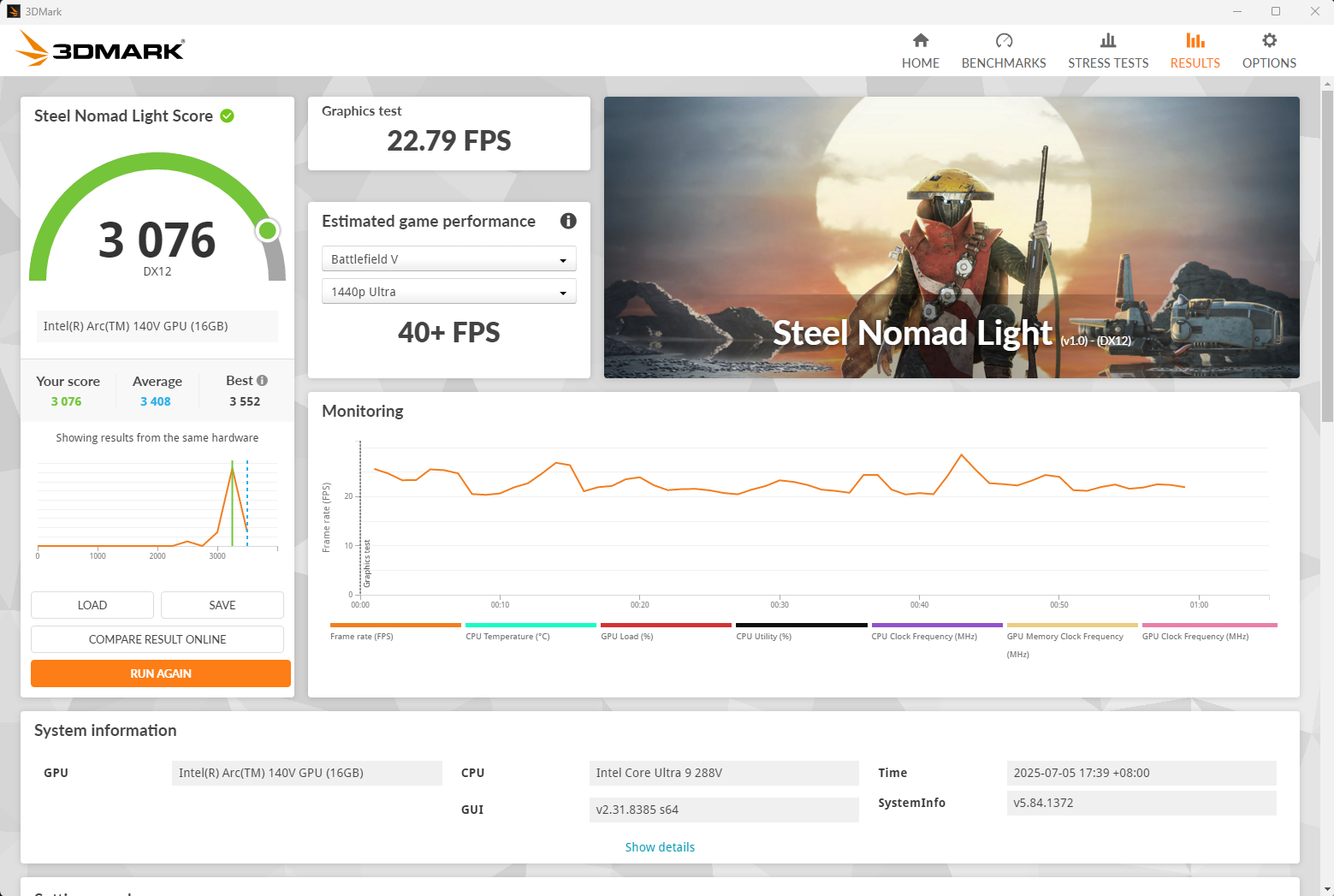Click the scrollbar down arrow

click(1327, 888)
